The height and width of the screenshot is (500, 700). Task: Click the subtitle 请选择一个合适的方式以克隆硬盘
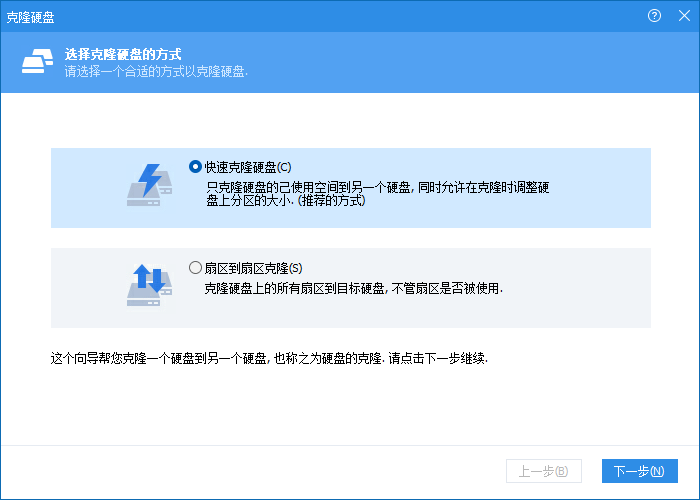click(156, 71)
